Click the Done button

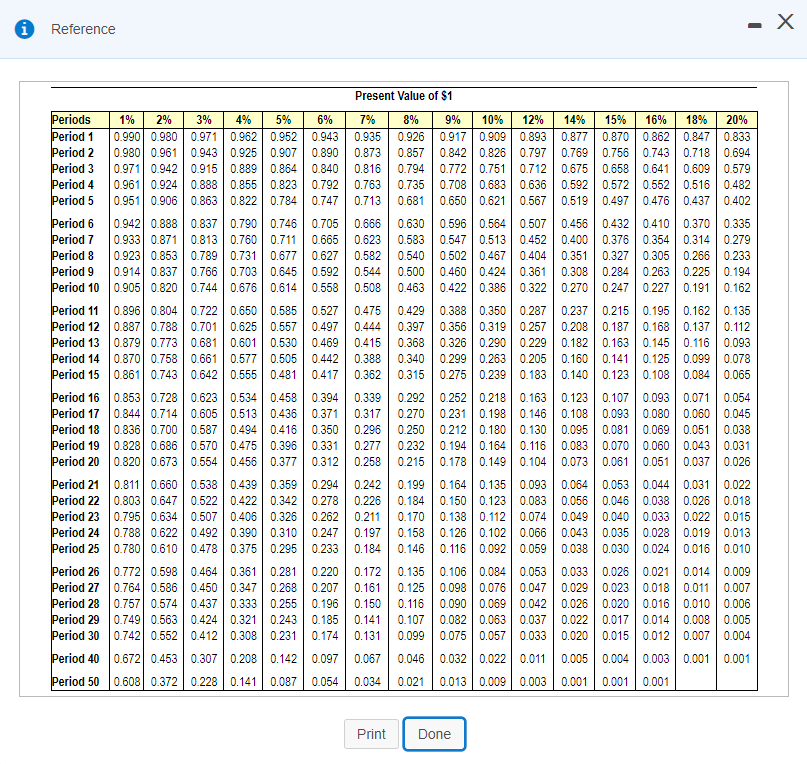(434, 734)
